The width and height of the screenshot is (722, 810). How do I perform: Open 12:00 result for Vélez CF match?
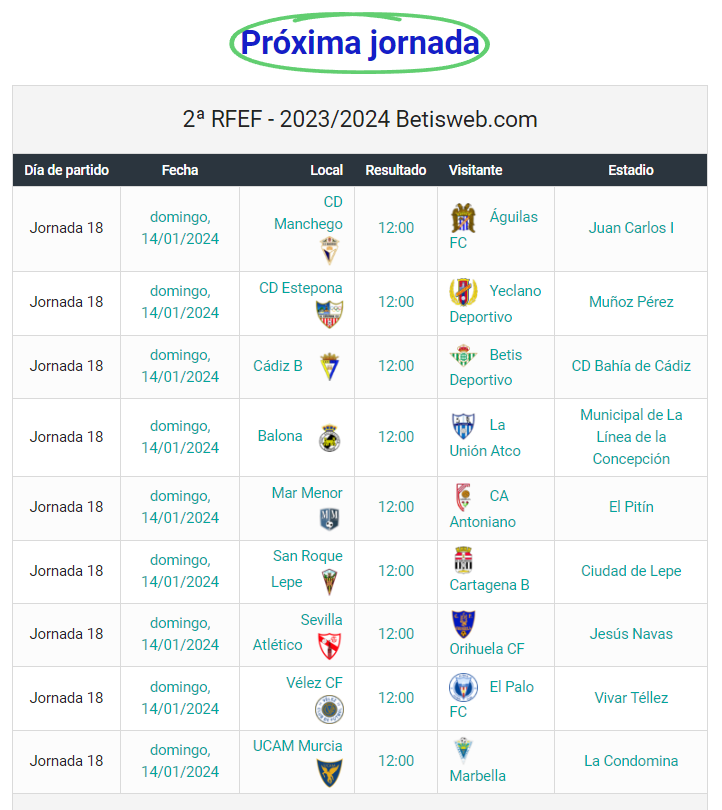[396, 698]
